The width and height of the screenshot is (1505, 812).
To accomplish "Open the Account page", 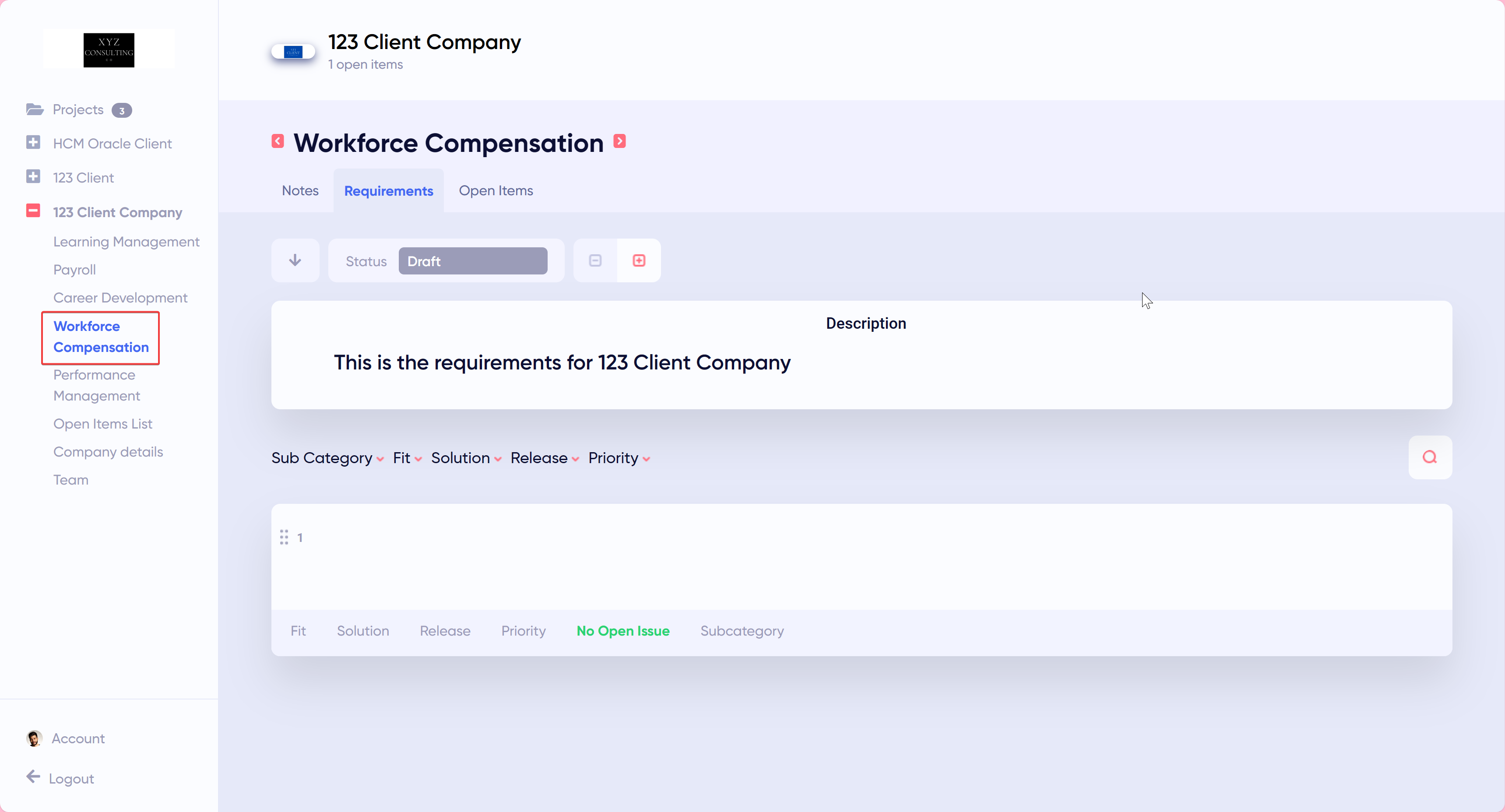I will (78, 738).
